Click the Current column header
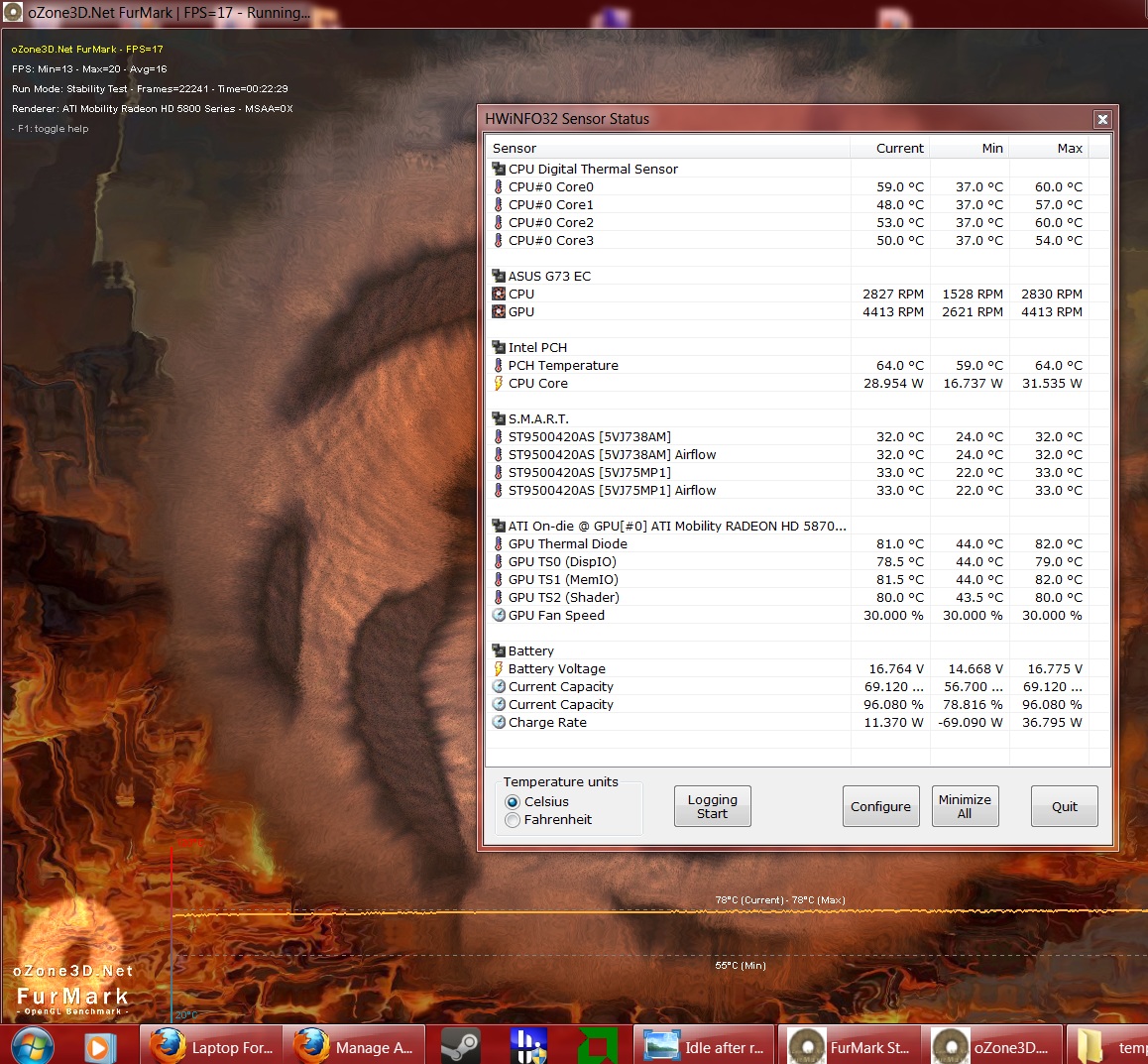Screen dimensions: 1148x1064 point(889,148)
